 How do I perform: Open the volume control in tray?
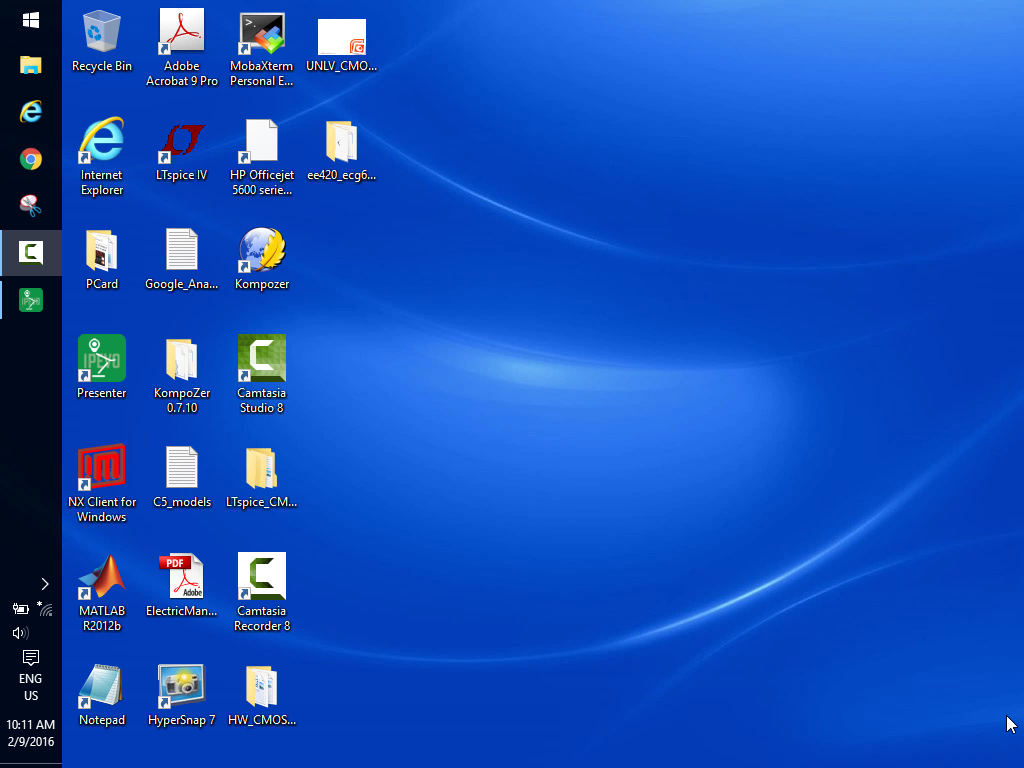(19, 633)
